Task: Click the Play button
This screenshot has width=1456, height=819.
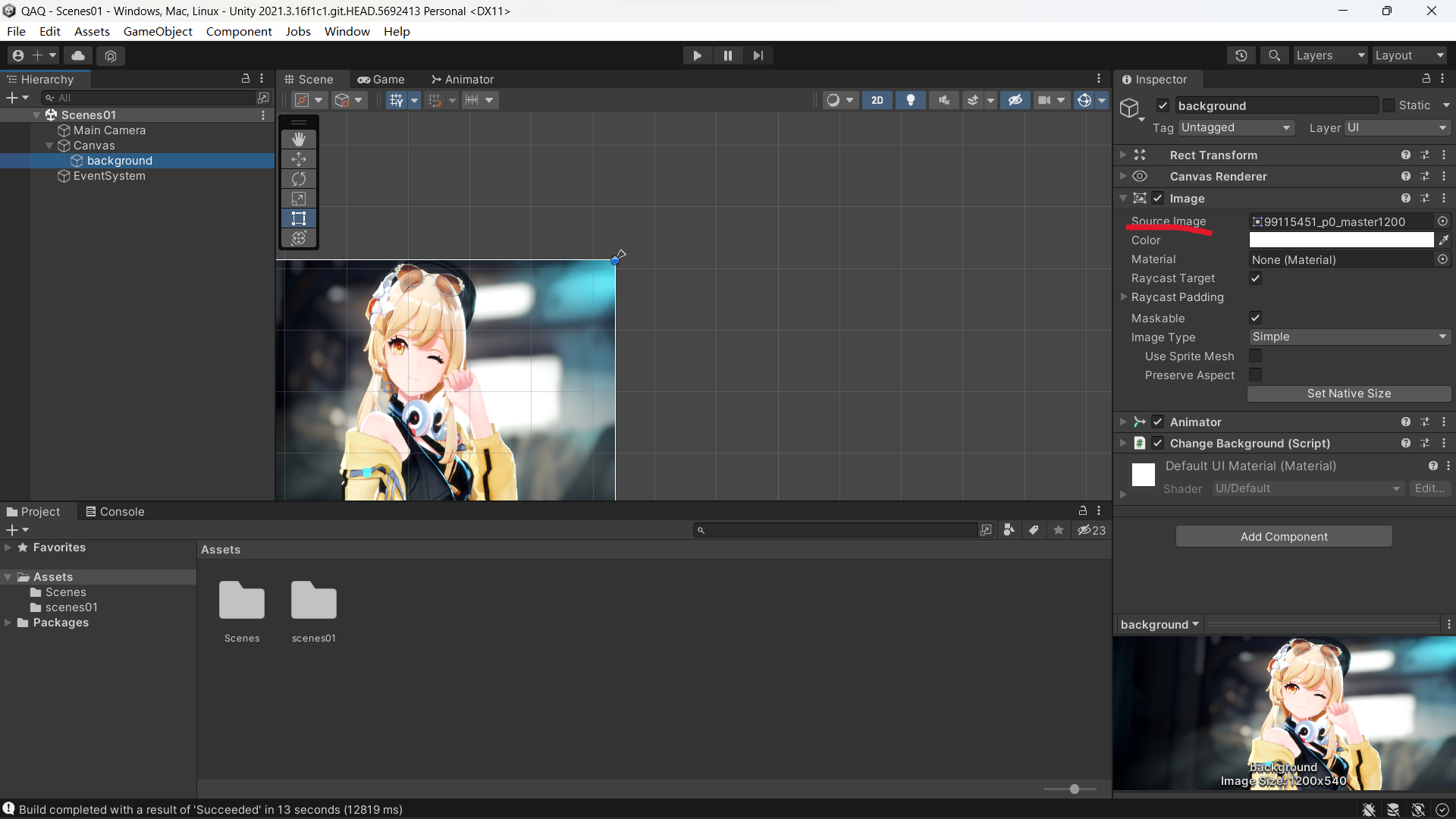Action: (697, 55)
